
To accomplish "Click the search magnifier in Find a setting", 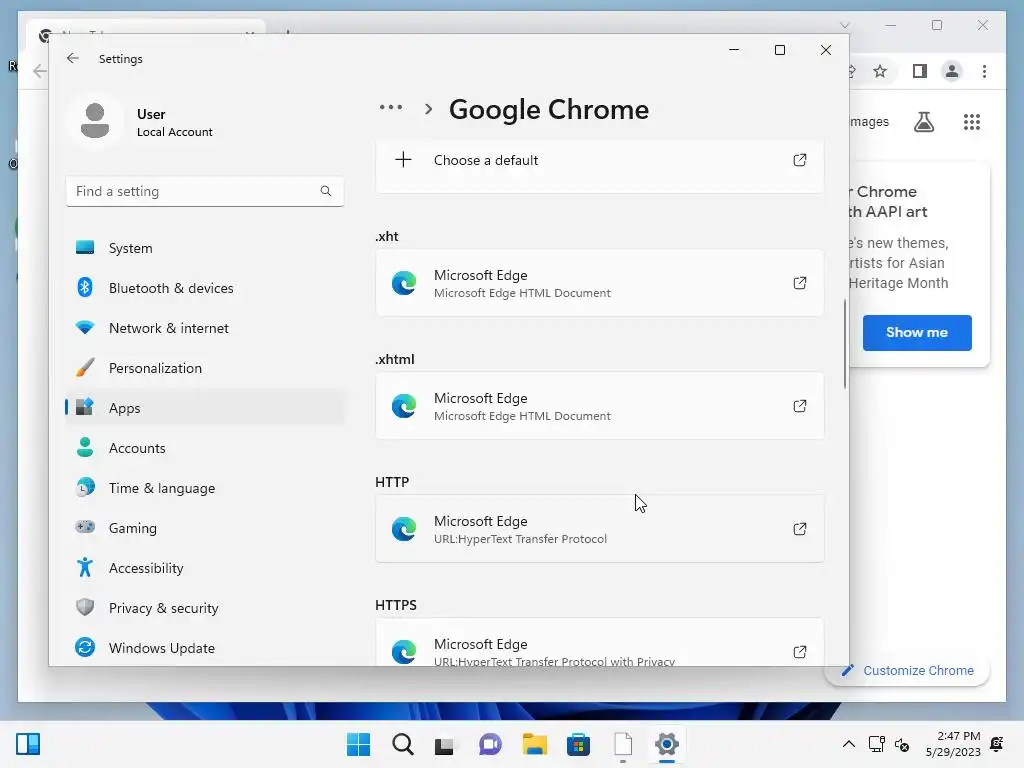I will [x=325, y=191].
